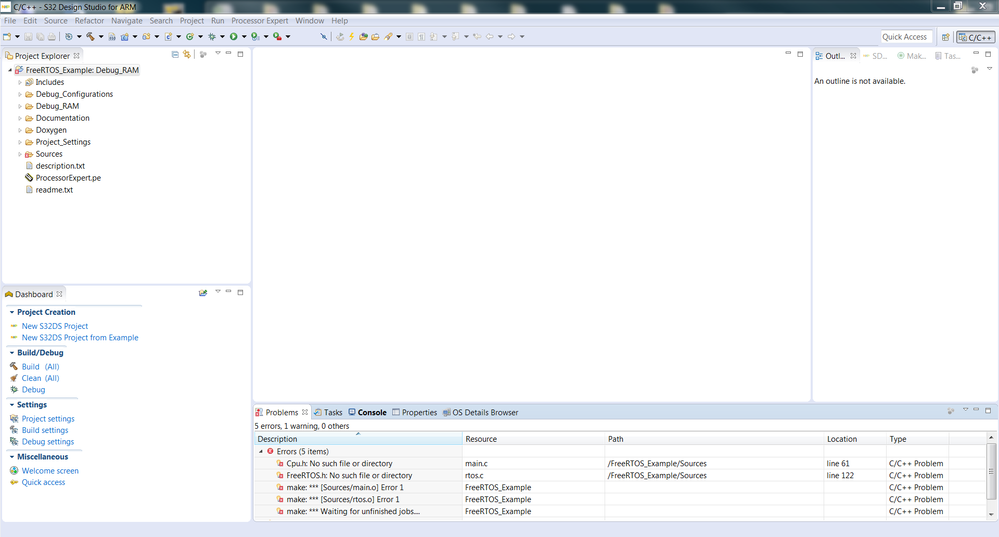Collapse the Project Creation section
999x537 pixels.
11,312
